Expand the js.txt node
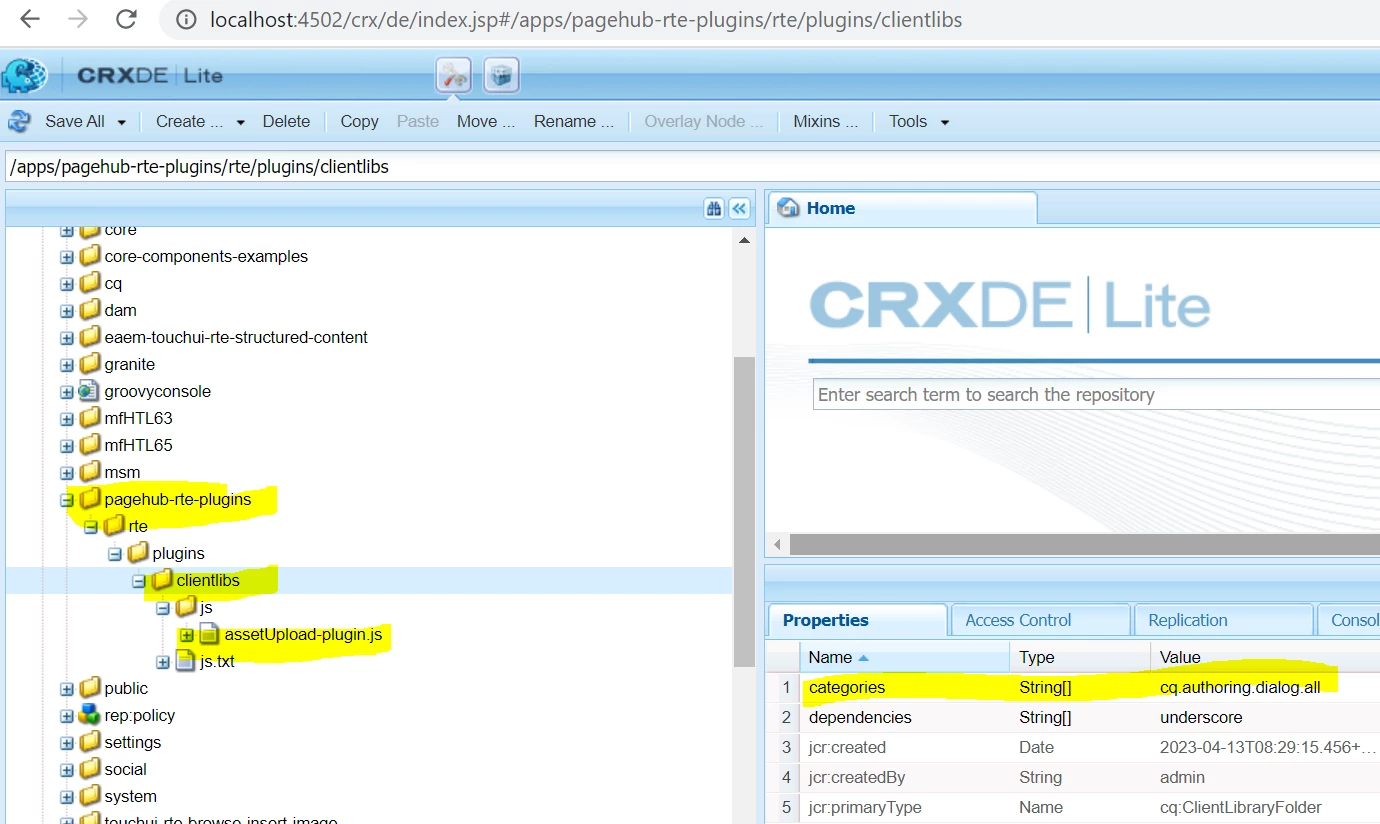Viewport: 1380px width, 824px height. [x=163, y=661]
